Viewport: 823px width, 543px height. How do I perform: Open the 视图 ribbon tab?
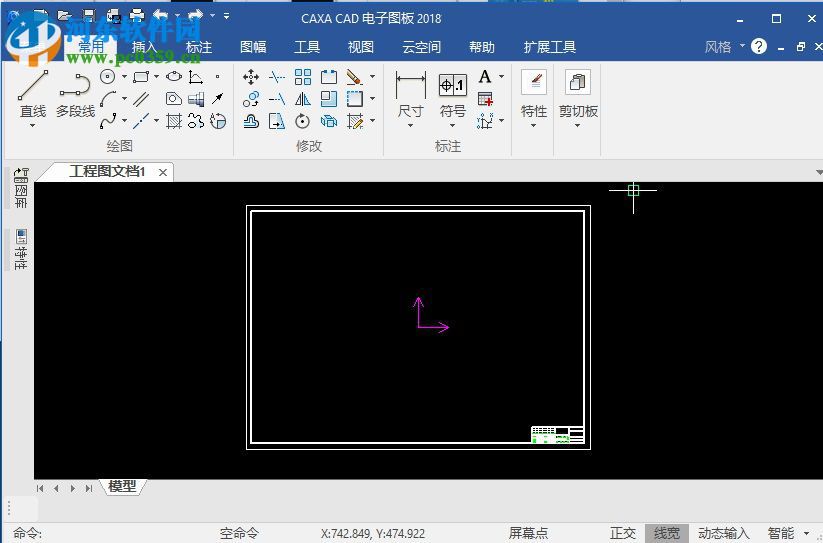click(361, 47)
